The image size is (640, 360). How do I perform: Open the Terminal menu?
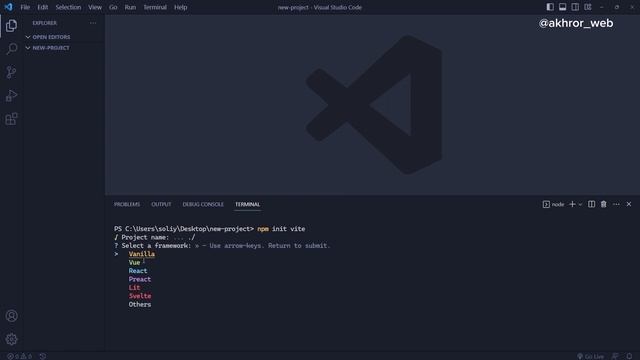tap(155, 7)
